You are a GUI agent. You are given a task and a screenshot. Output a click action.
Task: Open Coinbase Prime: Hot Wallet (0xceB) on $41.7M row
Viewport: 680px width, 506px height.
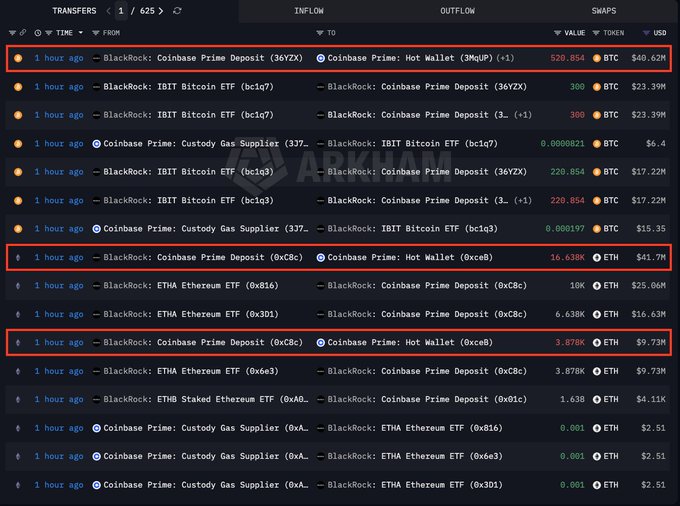[410, 257]
